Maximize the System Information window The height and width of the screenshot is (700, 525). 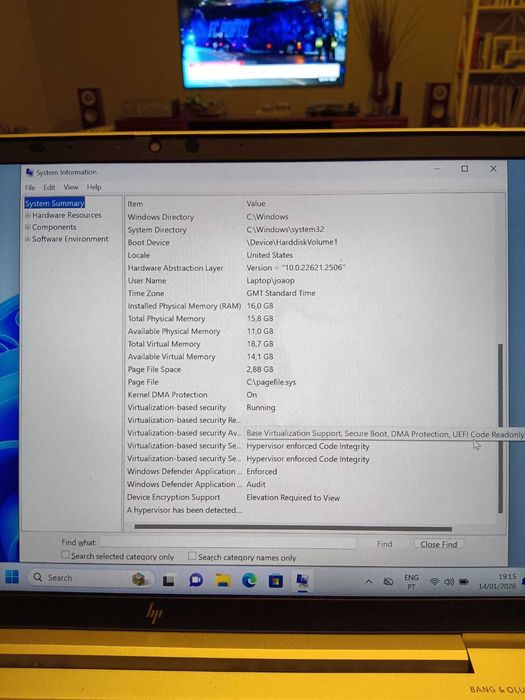465,169
